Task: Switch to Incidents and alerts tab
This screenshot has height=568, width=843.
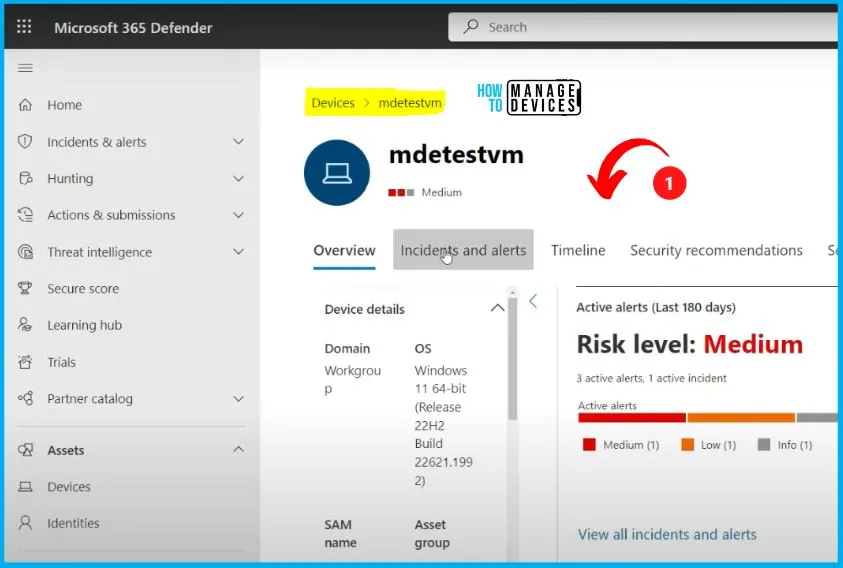Action: click(x=463, y=250)
